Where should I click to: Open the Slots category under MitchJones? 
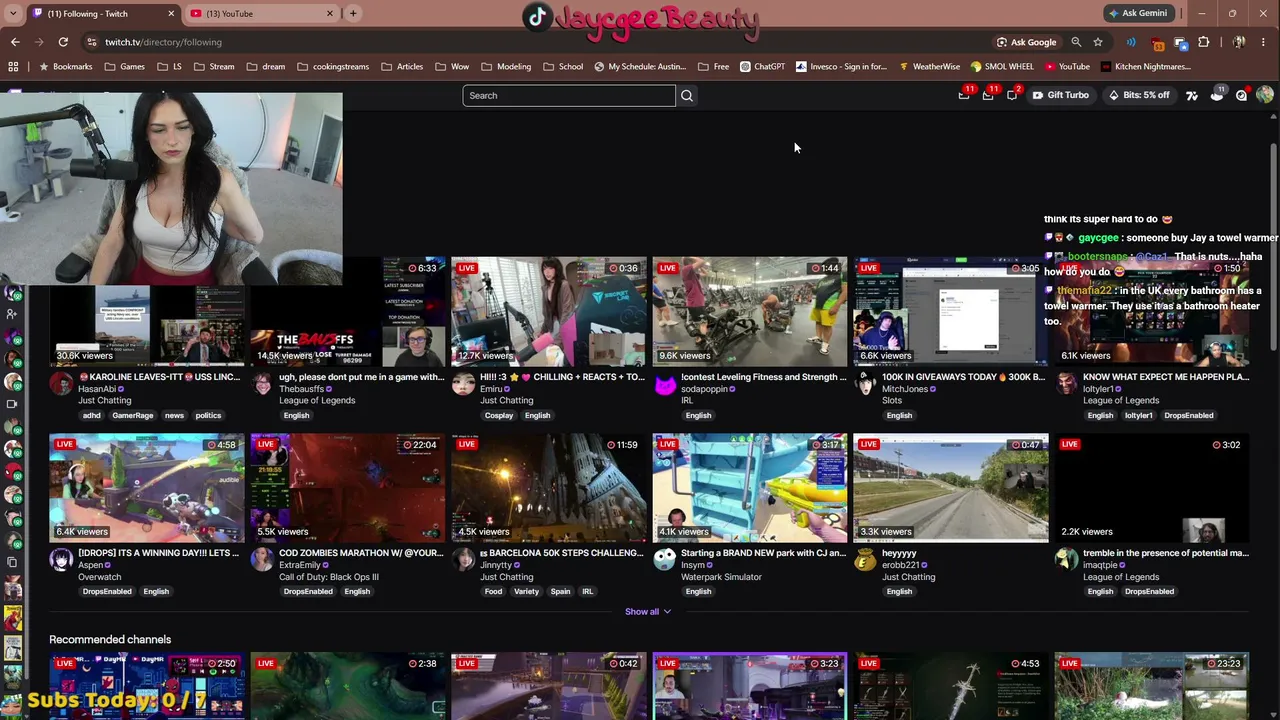coord(892,401)
